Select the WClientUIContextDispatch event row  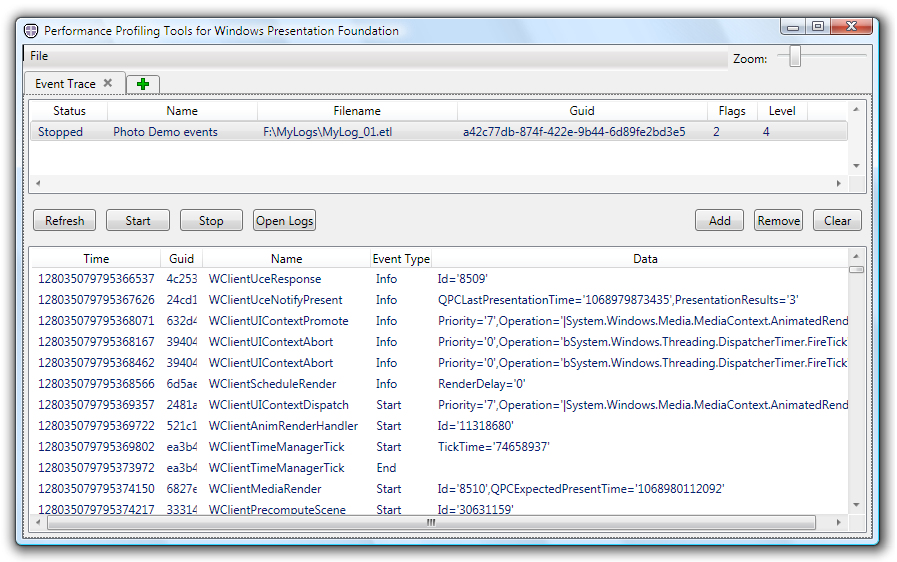point(439,405)
